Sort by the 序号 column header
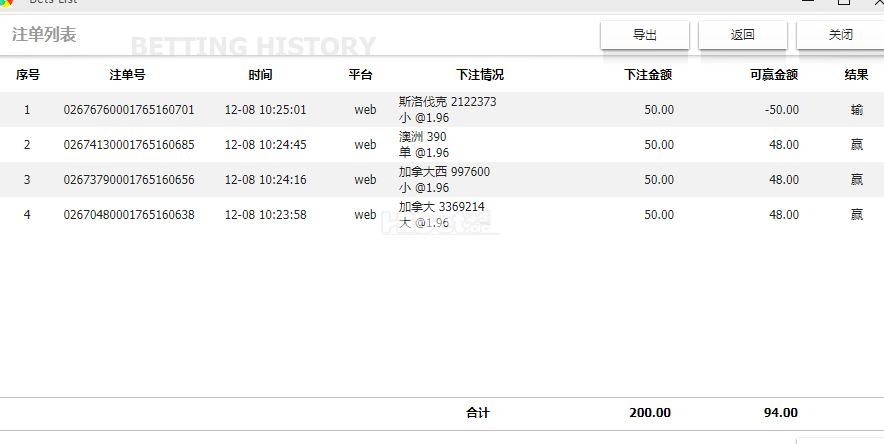This screenshot has width=884, height=444. (x=27, y=75)
